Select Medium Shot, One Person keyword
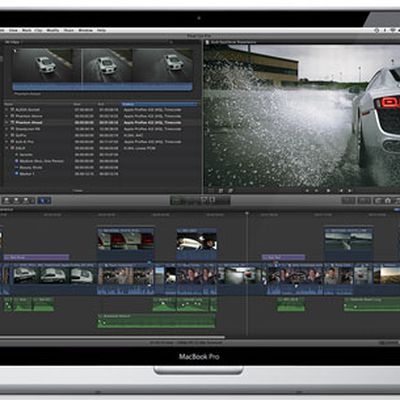The image size is (400, 400). coord(42,161)
